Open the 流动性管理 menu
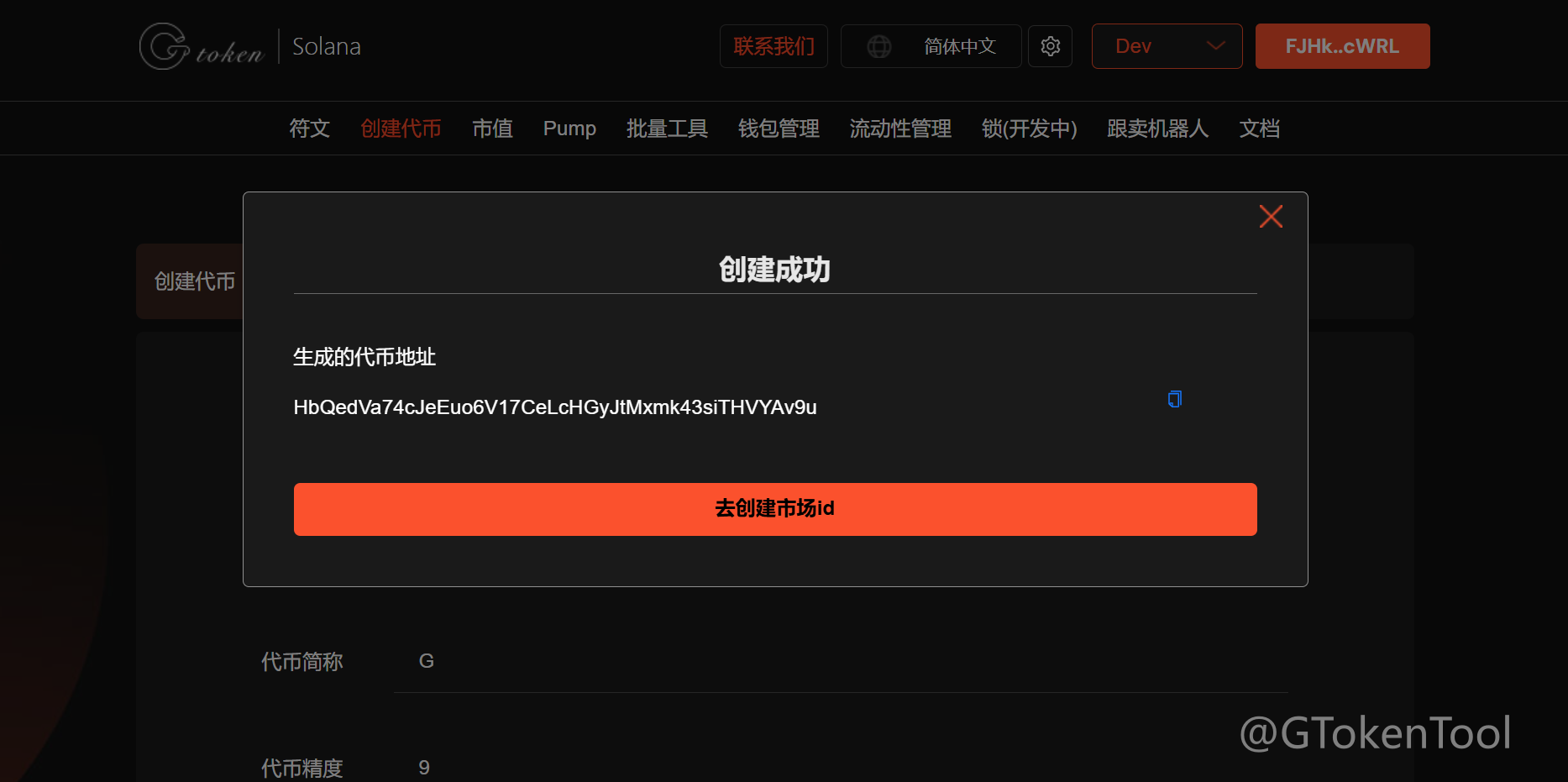This screenshot has height=782, width=1568. 900,129
